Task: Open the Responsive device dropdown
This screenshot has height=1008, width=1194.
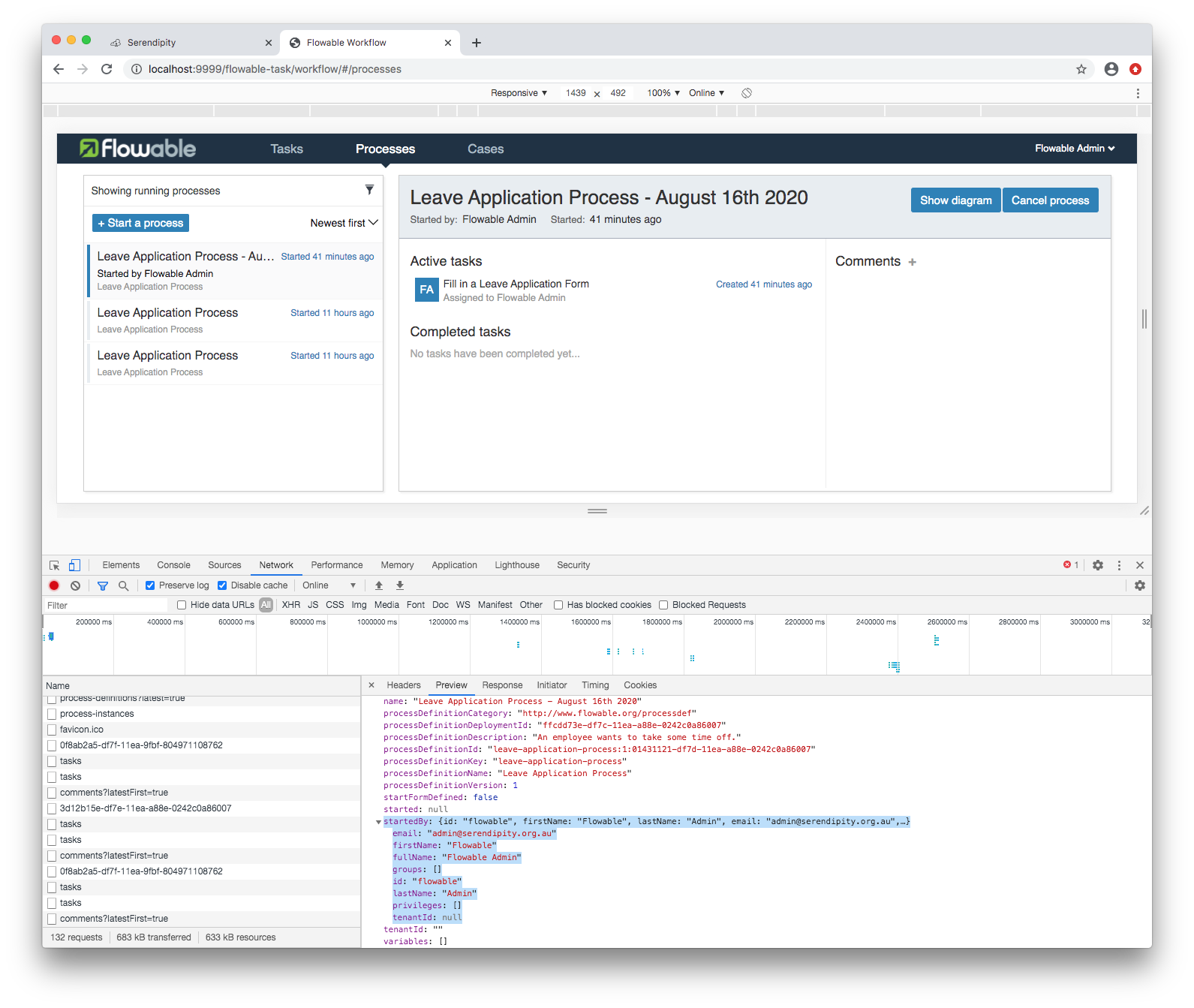Action: click(x=519, y=93)
